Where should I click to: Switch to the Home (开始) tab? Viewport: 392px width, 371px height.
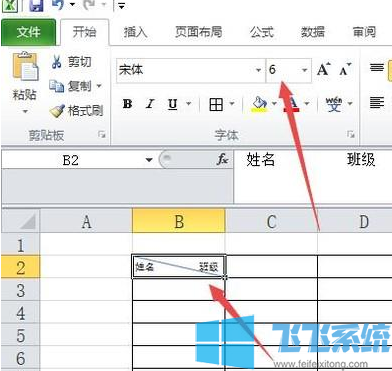(85, 32)
